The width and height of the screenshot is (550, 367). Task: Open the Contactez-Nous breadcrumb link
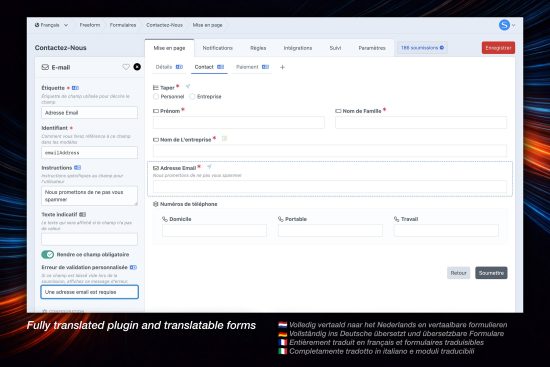click(x=164, y=25)
